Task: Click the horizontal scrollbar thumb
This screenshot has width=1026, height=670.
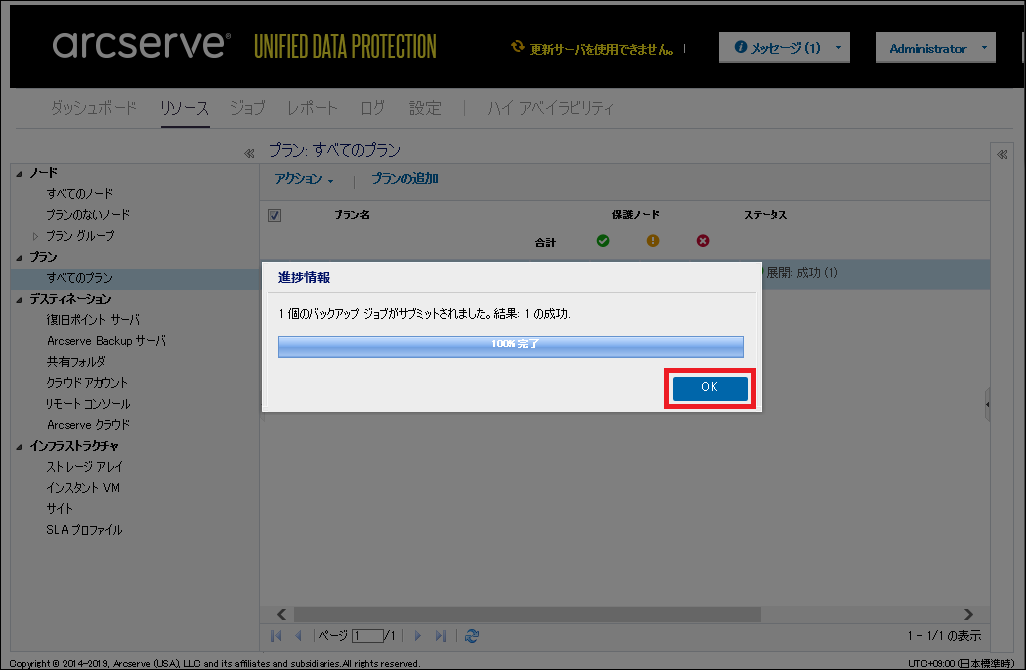Action: [527, 614]
